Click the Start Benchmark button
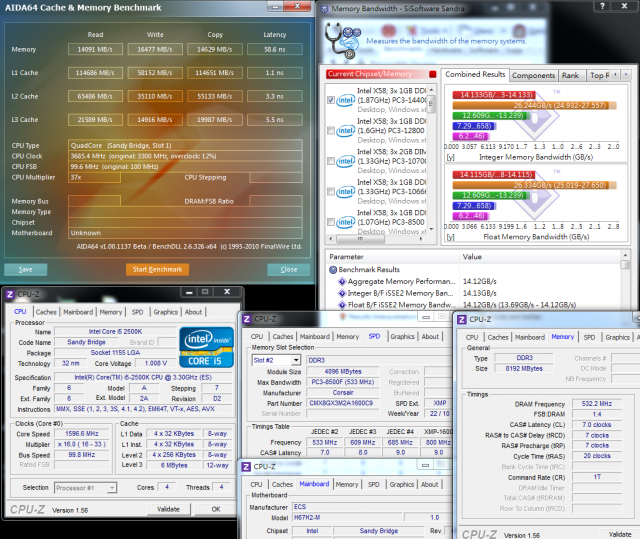Screen dimensions: 640x539 (157, 269)
